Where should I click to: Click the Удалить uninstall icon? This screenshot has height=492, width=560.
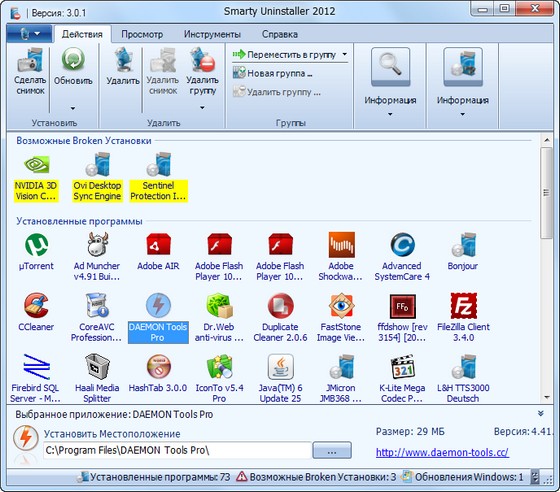click(x=123, y=61)
